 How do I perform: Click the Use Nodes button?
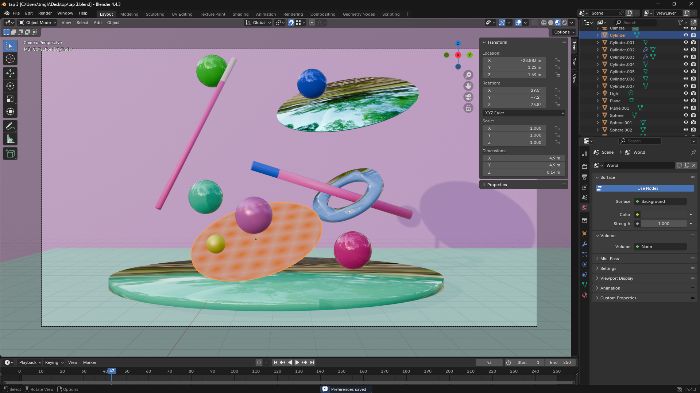pos(646,188)
